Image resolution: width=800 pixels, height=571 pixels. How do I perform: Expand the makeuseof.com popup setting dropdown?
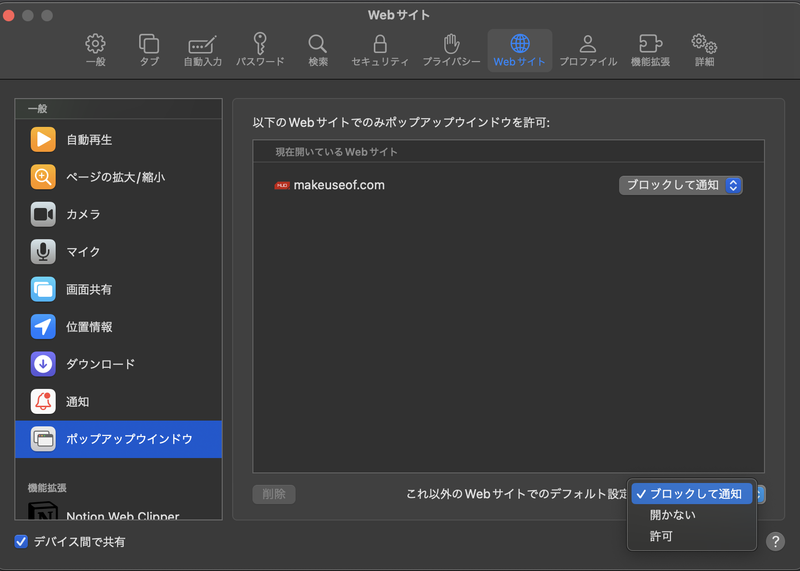(x=680, y=185)
